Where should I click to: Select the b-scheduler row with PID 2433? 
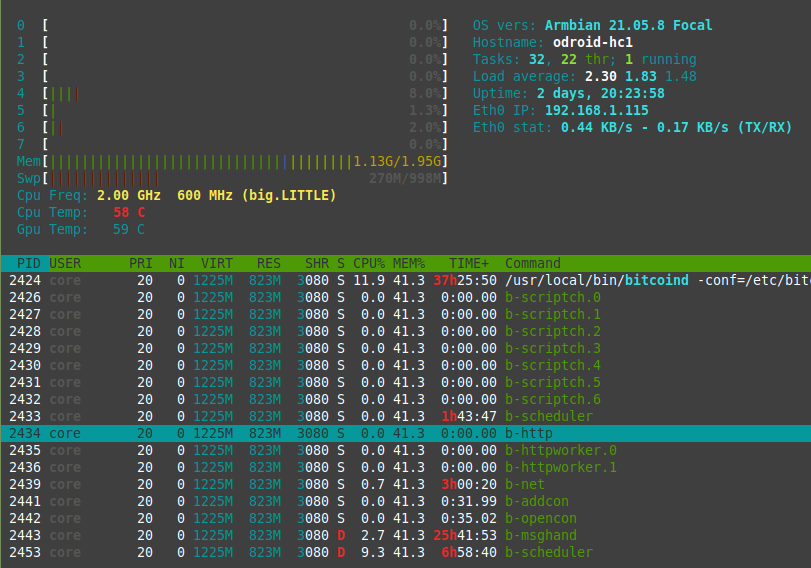click(406, 416)
